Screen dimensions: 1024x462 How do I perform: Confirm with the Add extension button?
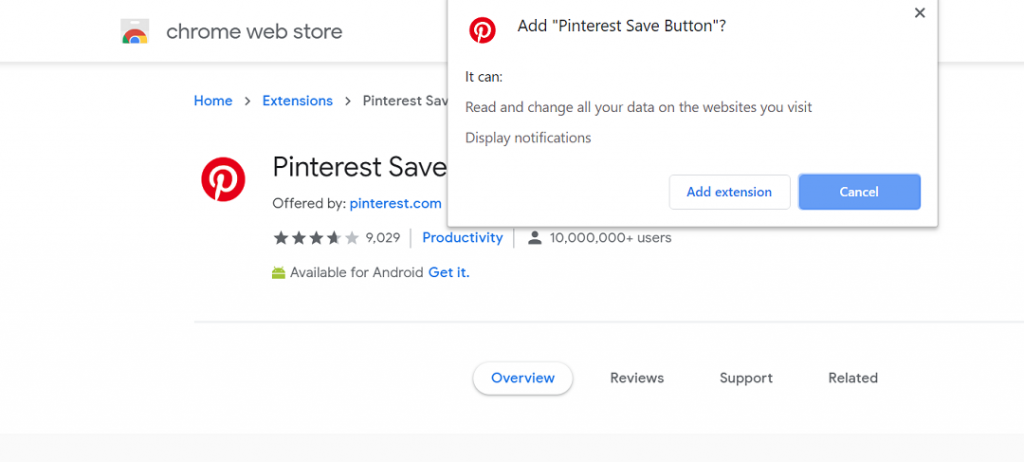tap(729, 192)
